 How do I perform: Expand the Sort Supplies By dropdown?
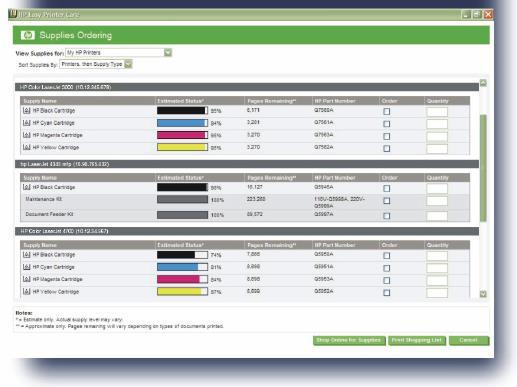pos(128,64)
